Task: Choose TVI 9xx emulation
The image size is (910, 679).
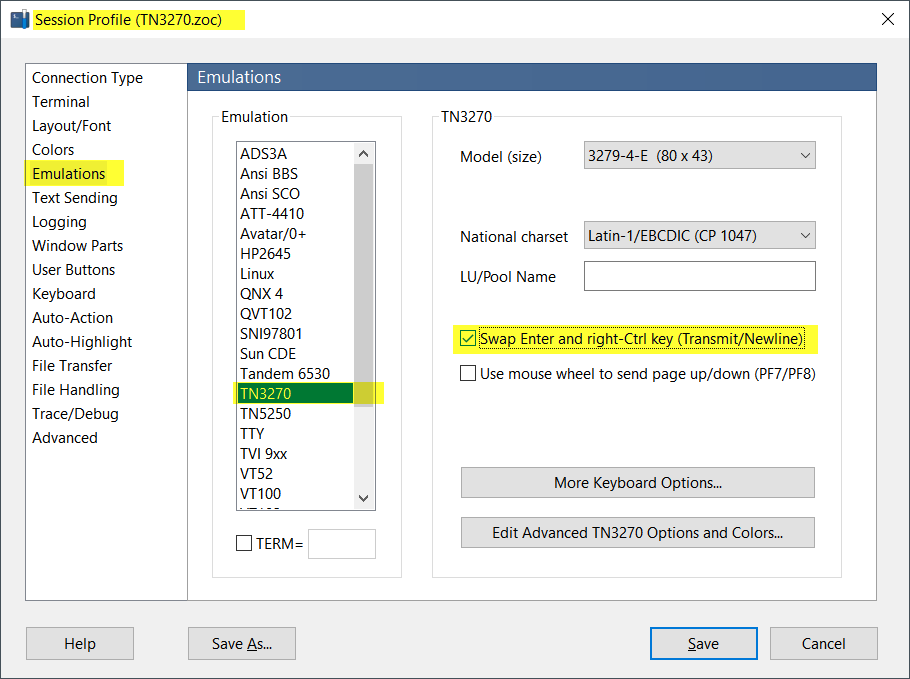Action: (x=295, y=454)
